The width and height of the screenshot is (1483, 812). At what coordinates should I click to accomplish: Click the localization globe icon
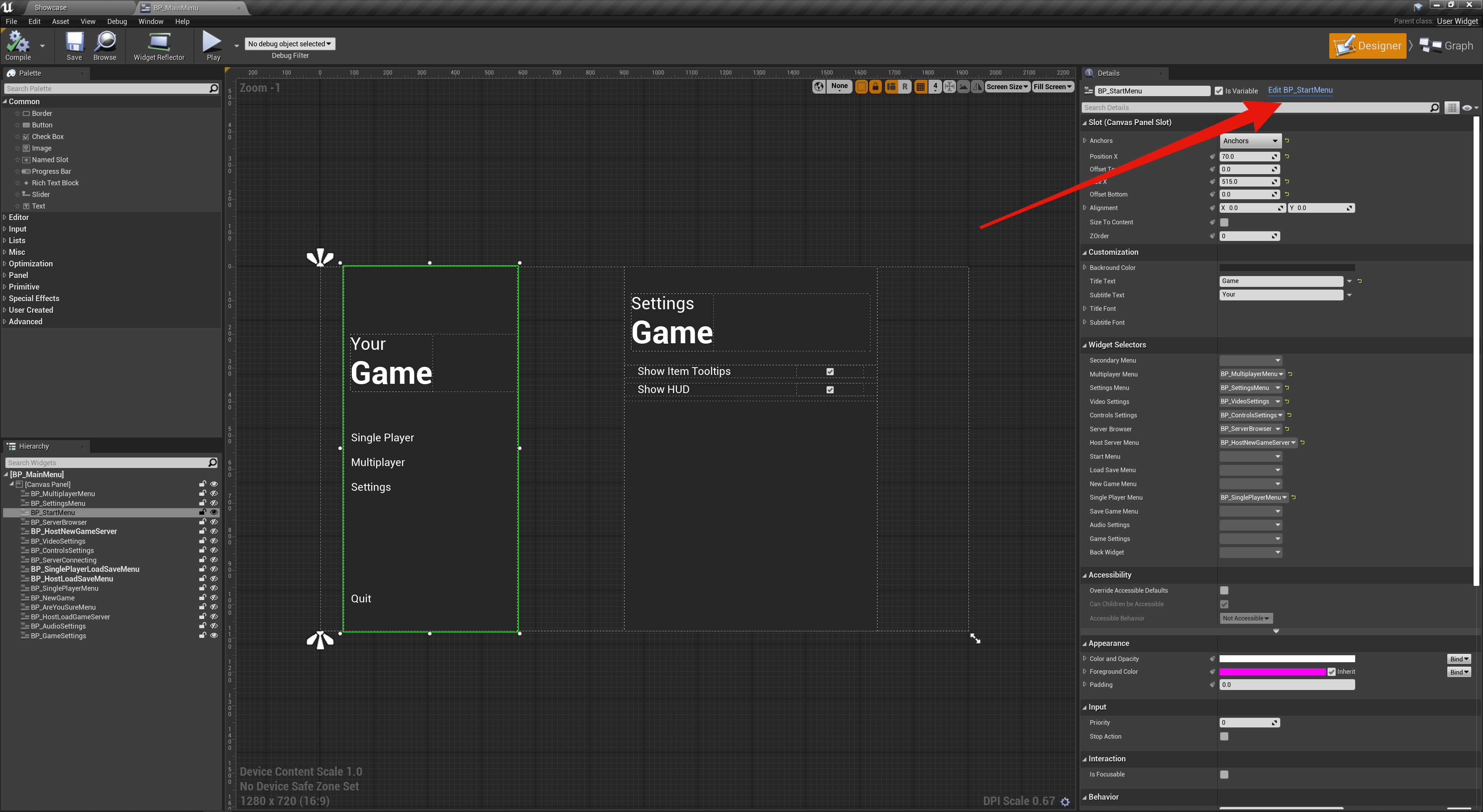tap(819, 87)
